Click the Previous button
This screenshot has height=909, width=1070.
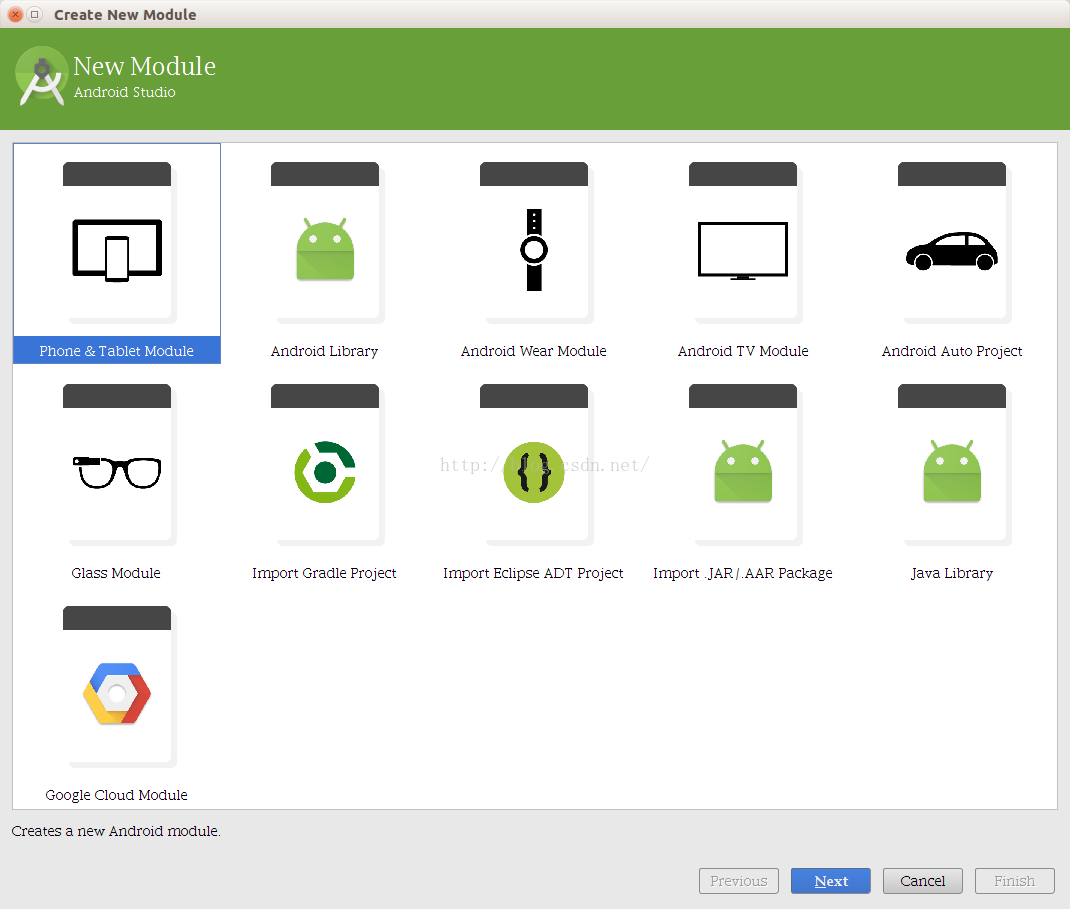click(x=738, y=881)
